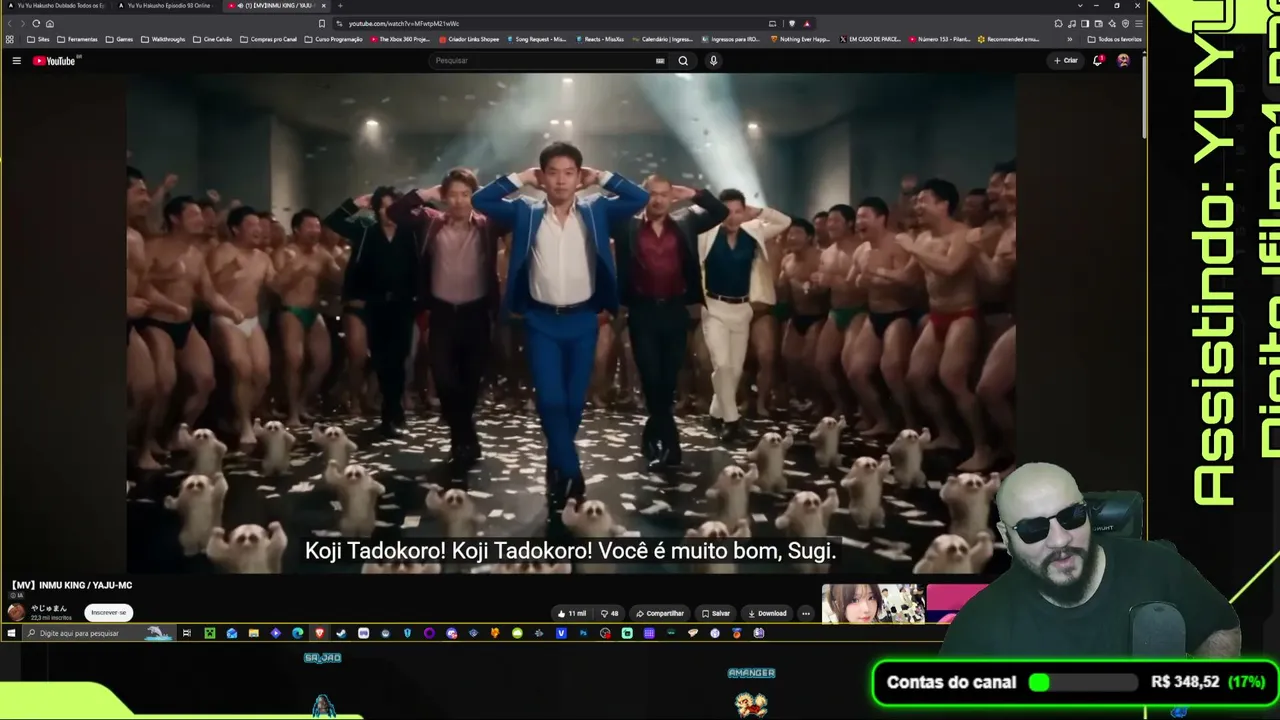Click the YouTube search magnifier button
1280x720 pixels.
coord(683,61)
